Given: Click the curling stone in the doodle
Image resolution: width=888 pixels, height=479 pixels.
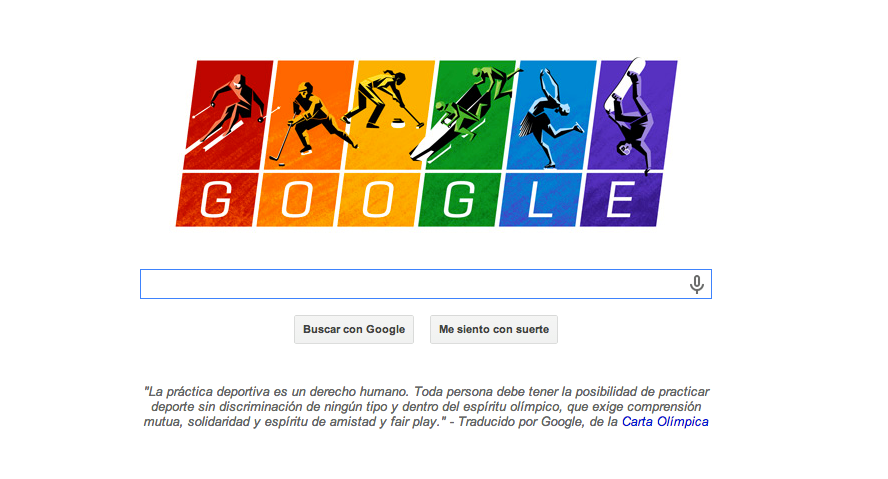Looking at the screenshot, I should pos(399,122).
